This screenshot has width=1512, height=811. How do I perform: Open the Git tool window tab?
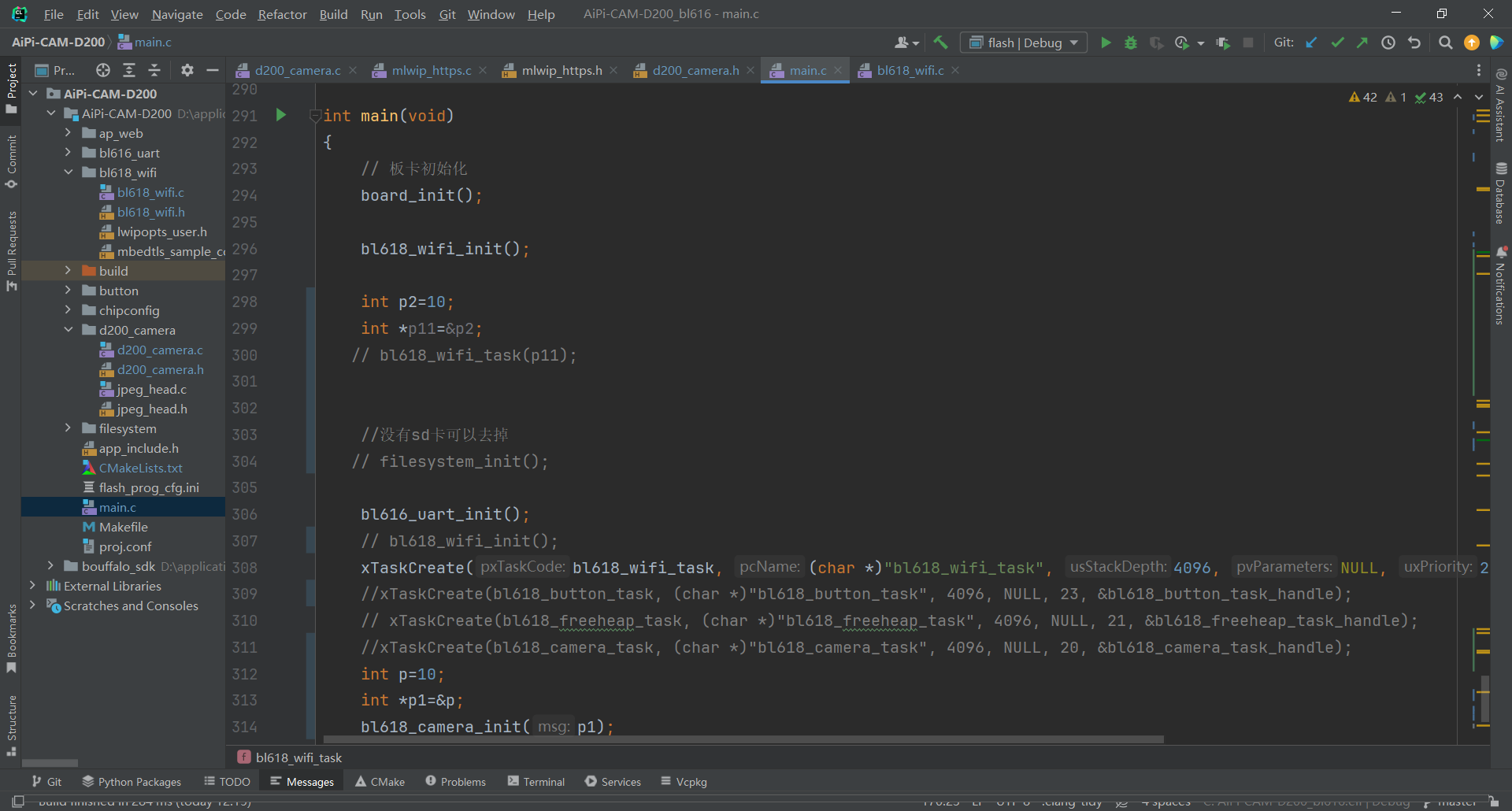(46, 782)
